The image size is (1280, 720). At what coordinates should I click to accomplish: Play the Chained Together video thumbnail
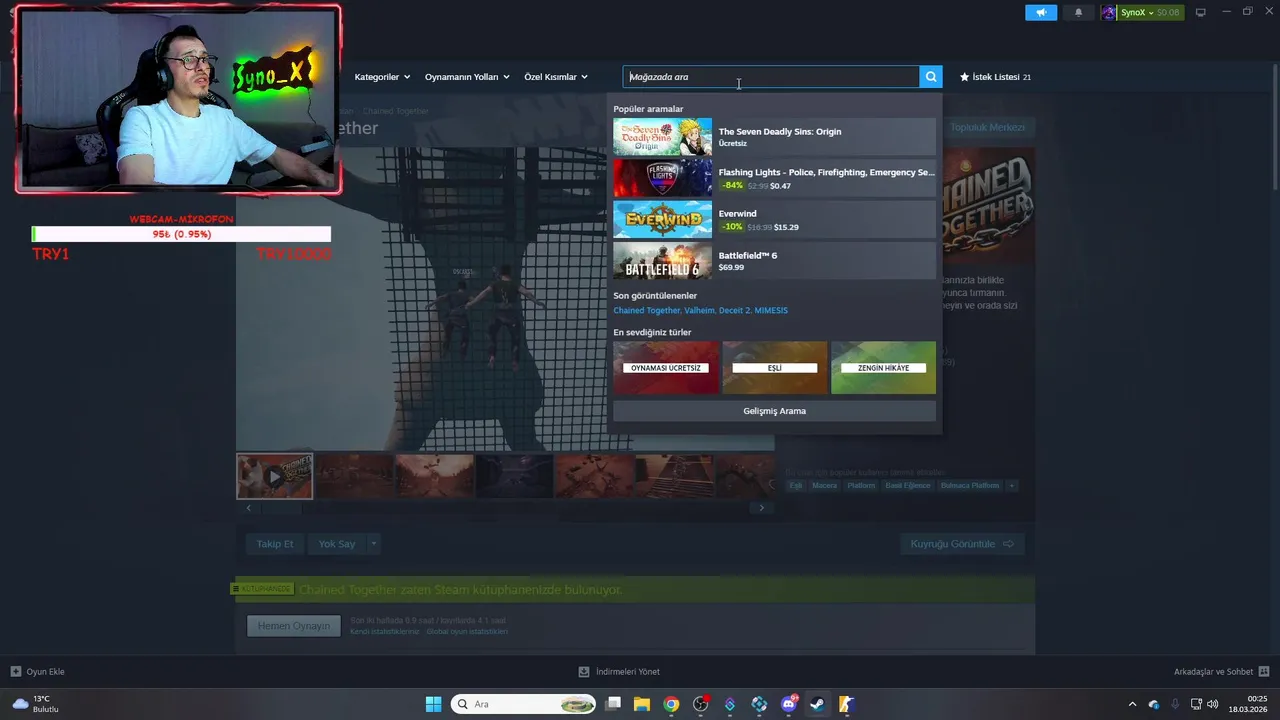(275, 477)
